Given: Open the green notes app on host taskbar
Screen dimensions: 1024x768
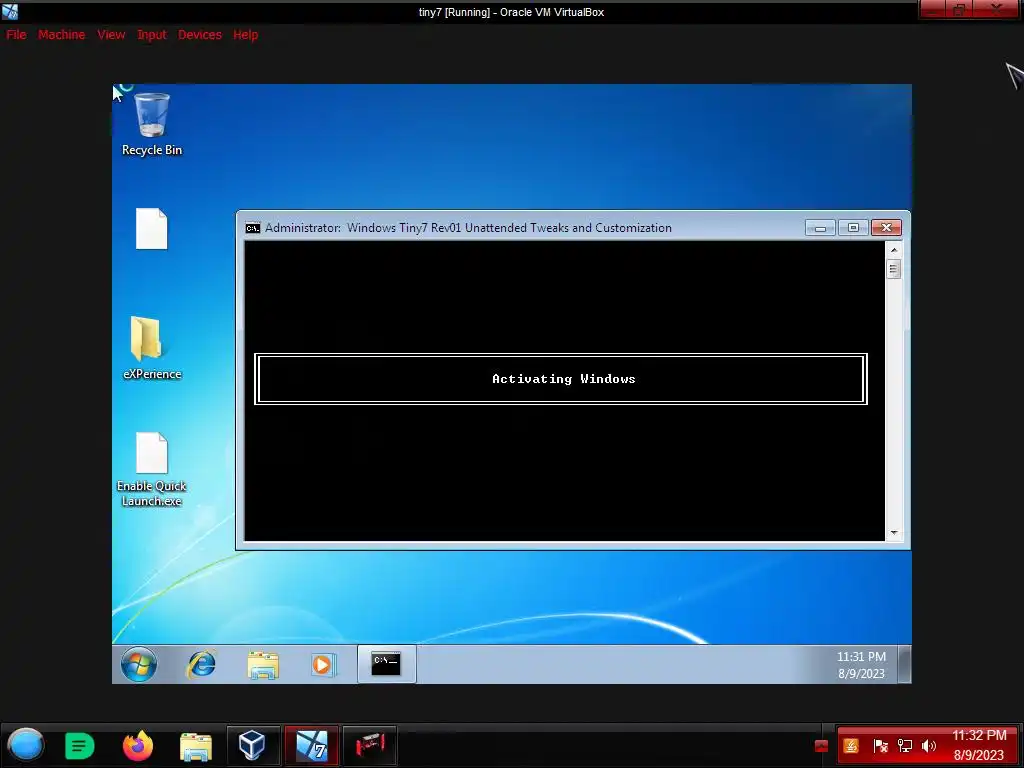Looking at the screenshot, I should 80,745.
